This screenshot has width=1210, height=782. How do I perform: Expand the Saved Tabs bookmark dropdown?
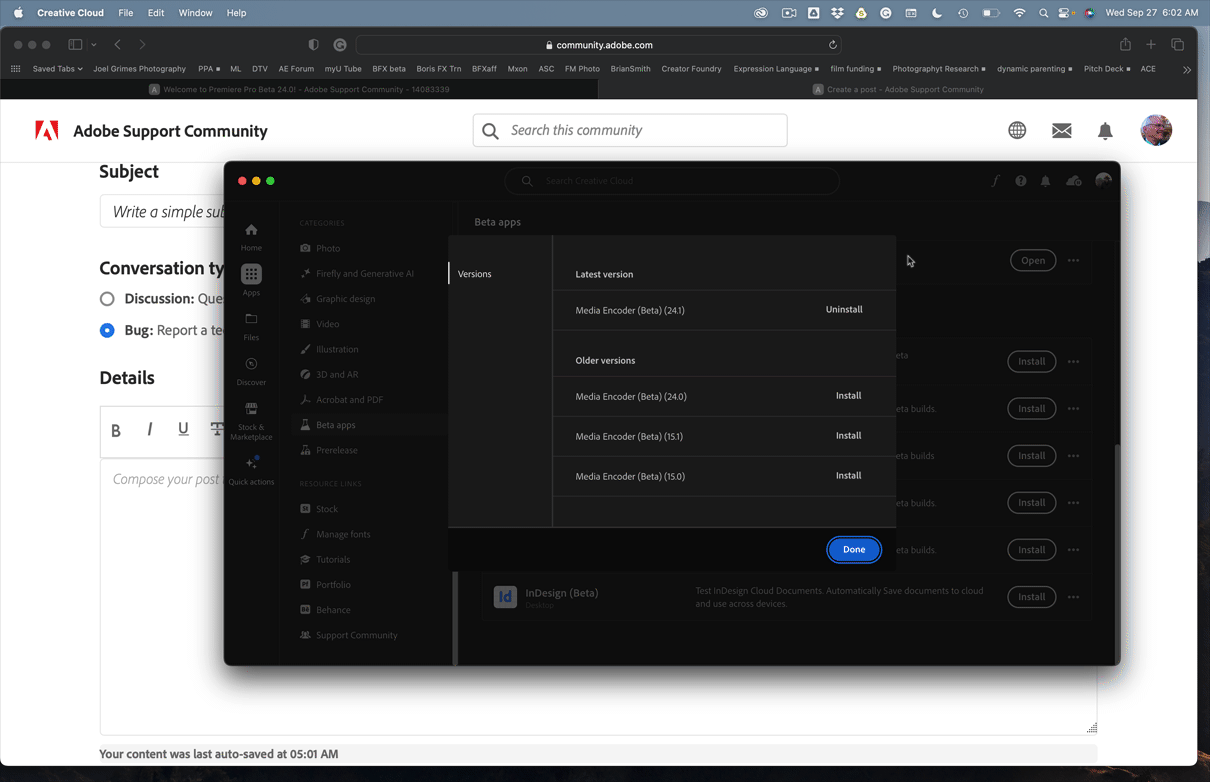pos(55,68)
